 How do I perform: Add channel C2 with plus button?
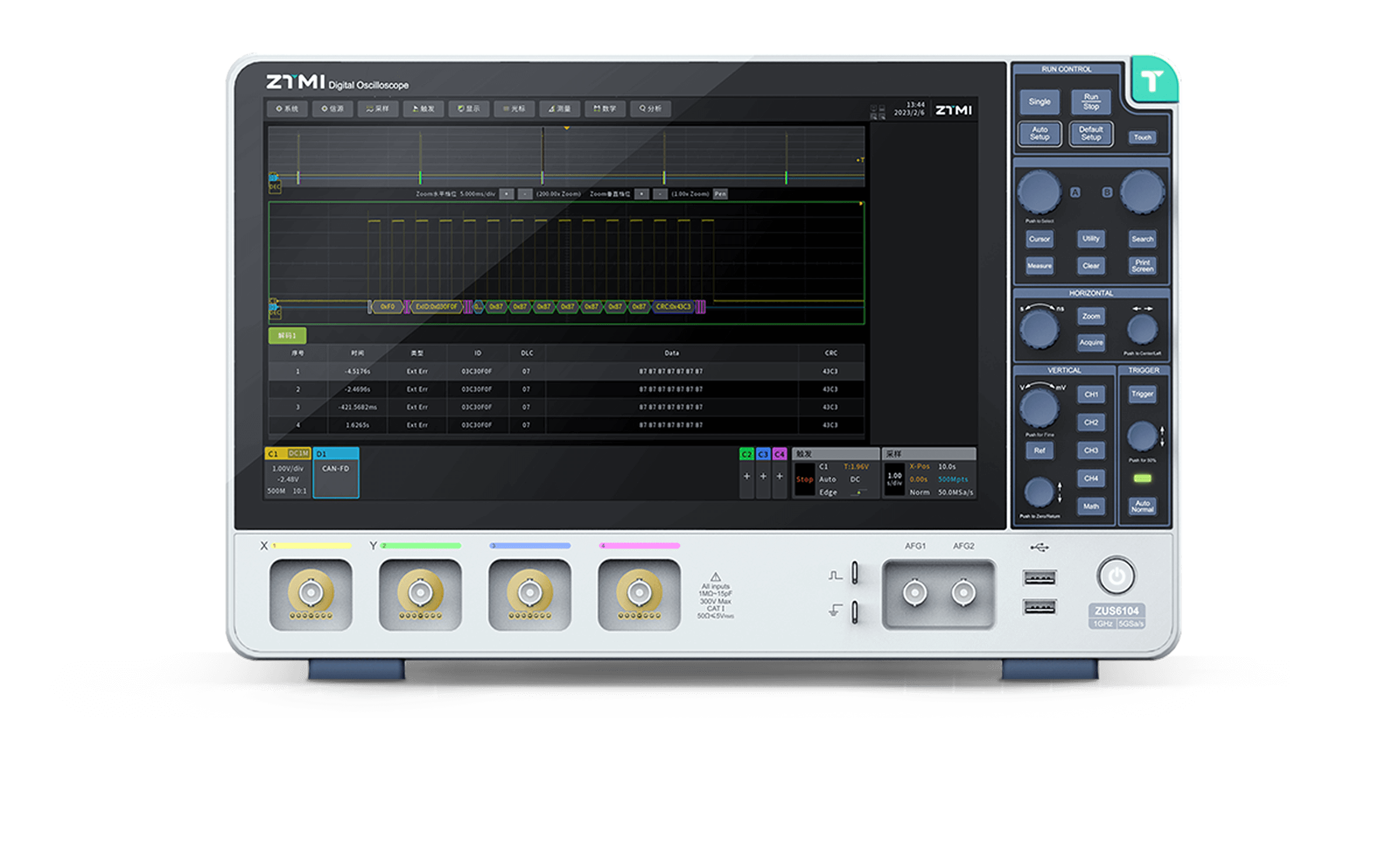[x=747, y=477]
